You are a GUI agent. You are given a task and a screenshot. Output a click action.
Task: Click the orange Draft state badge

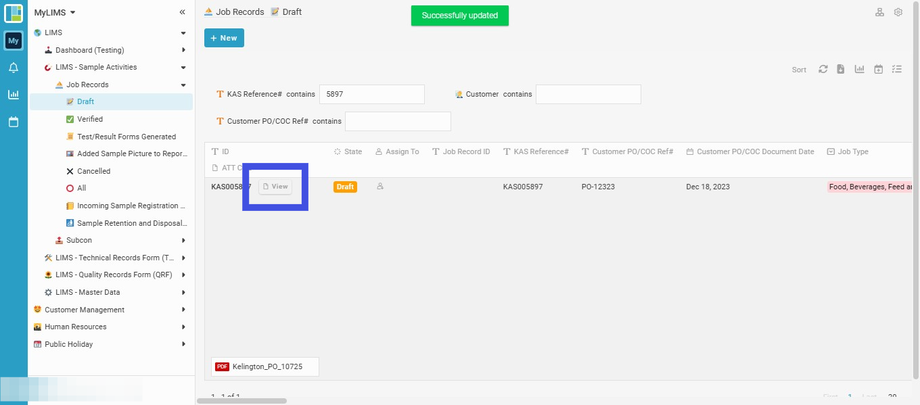pos(345,187)
